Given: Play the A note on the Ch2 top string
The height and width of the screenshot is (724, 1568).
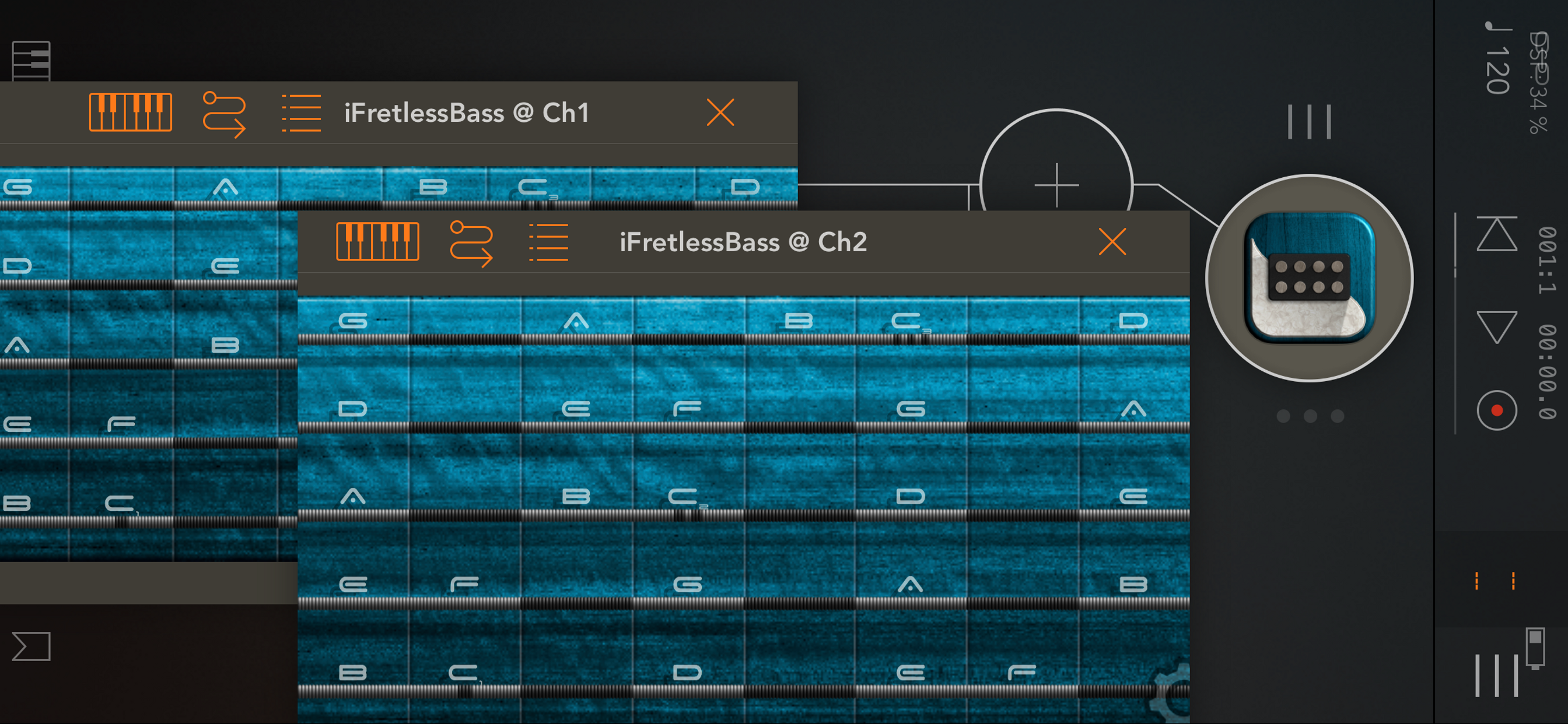Looking at the screenshot, I should click(576, 321).
